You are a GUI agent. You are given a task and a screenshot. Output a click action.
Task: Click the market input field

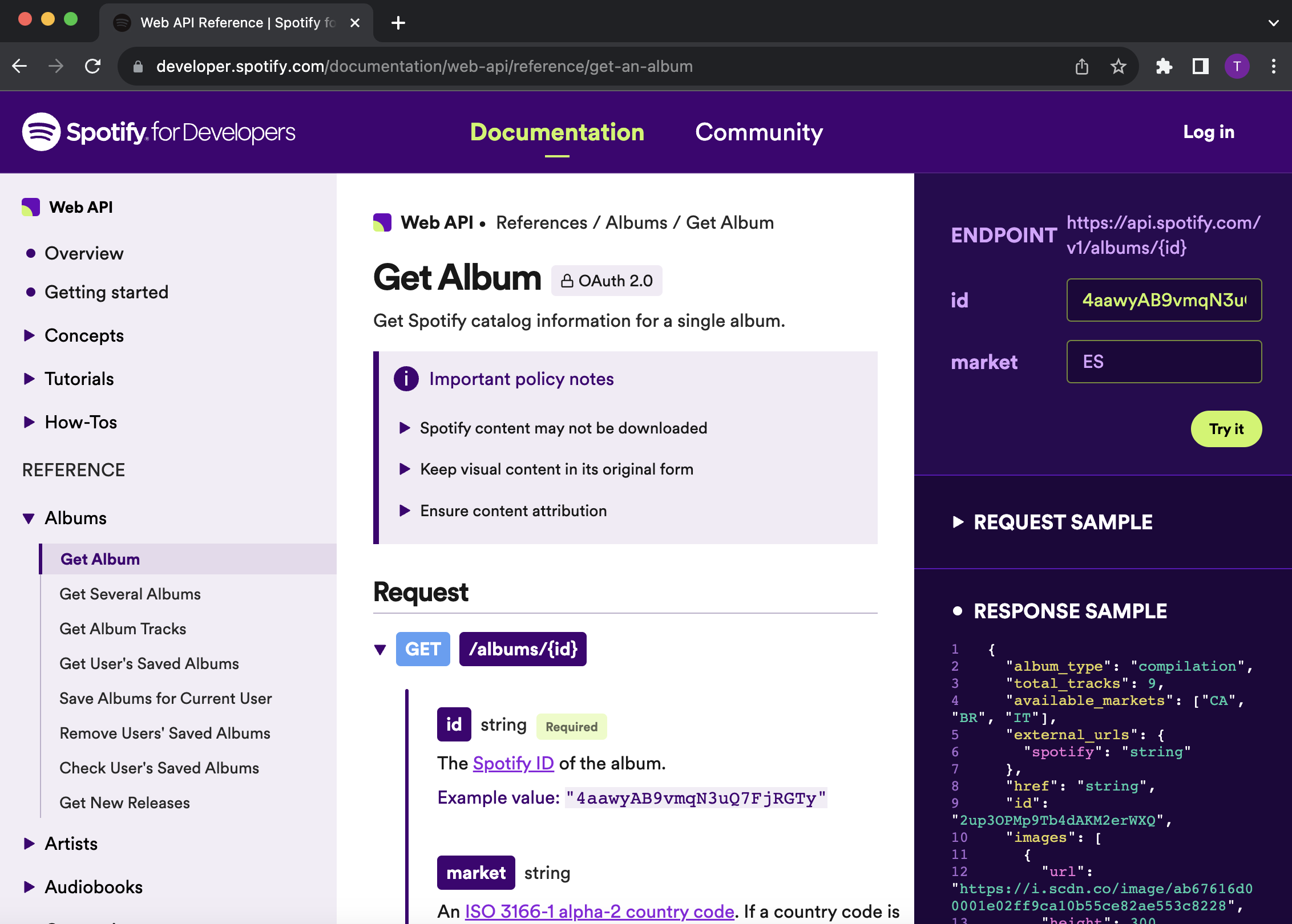[x=1164, y=362]
